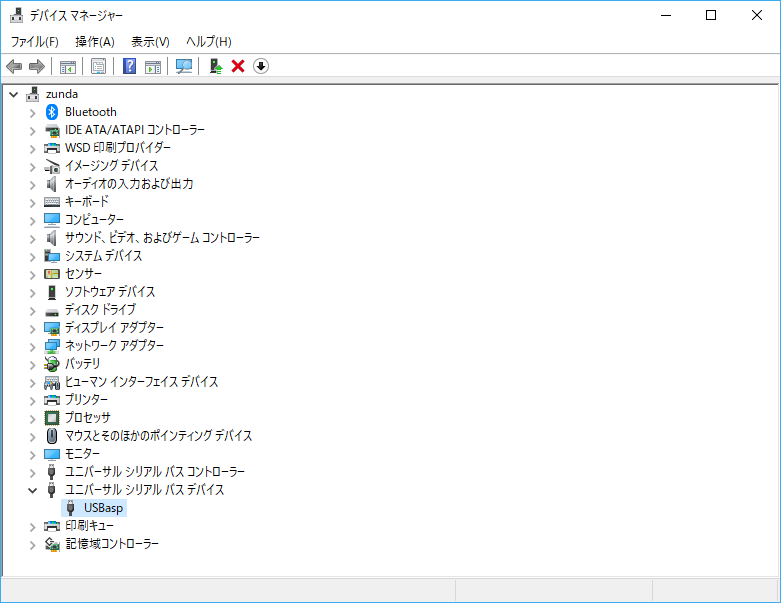Select the 記憶域コントローラー label
Image resolution: width=781 pixels, height=603 pixels.
[x=112, y=544]
